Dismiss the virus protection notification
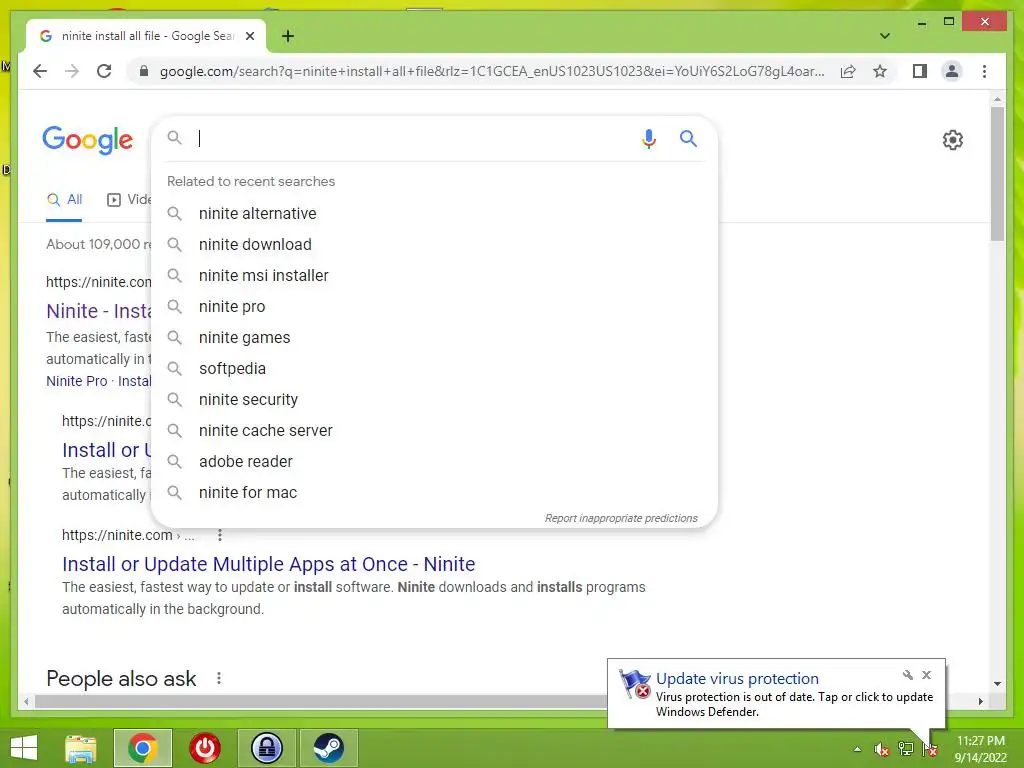 click(926, 675)
